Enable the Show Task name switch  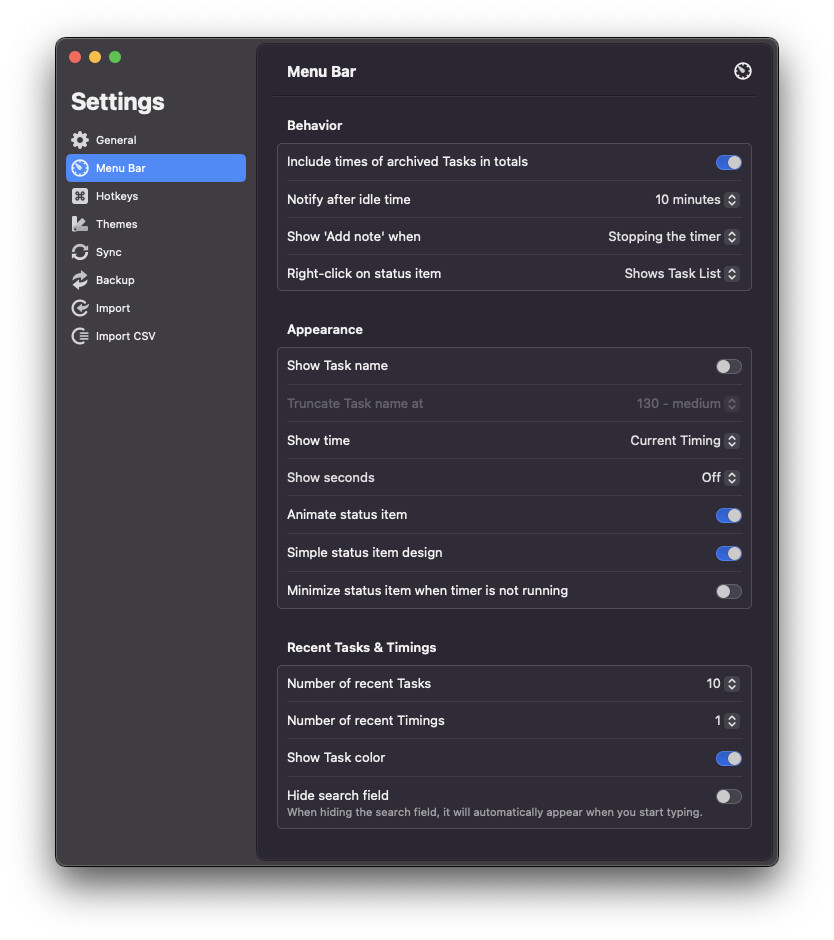pyautogui.click(x=728, y=366)
